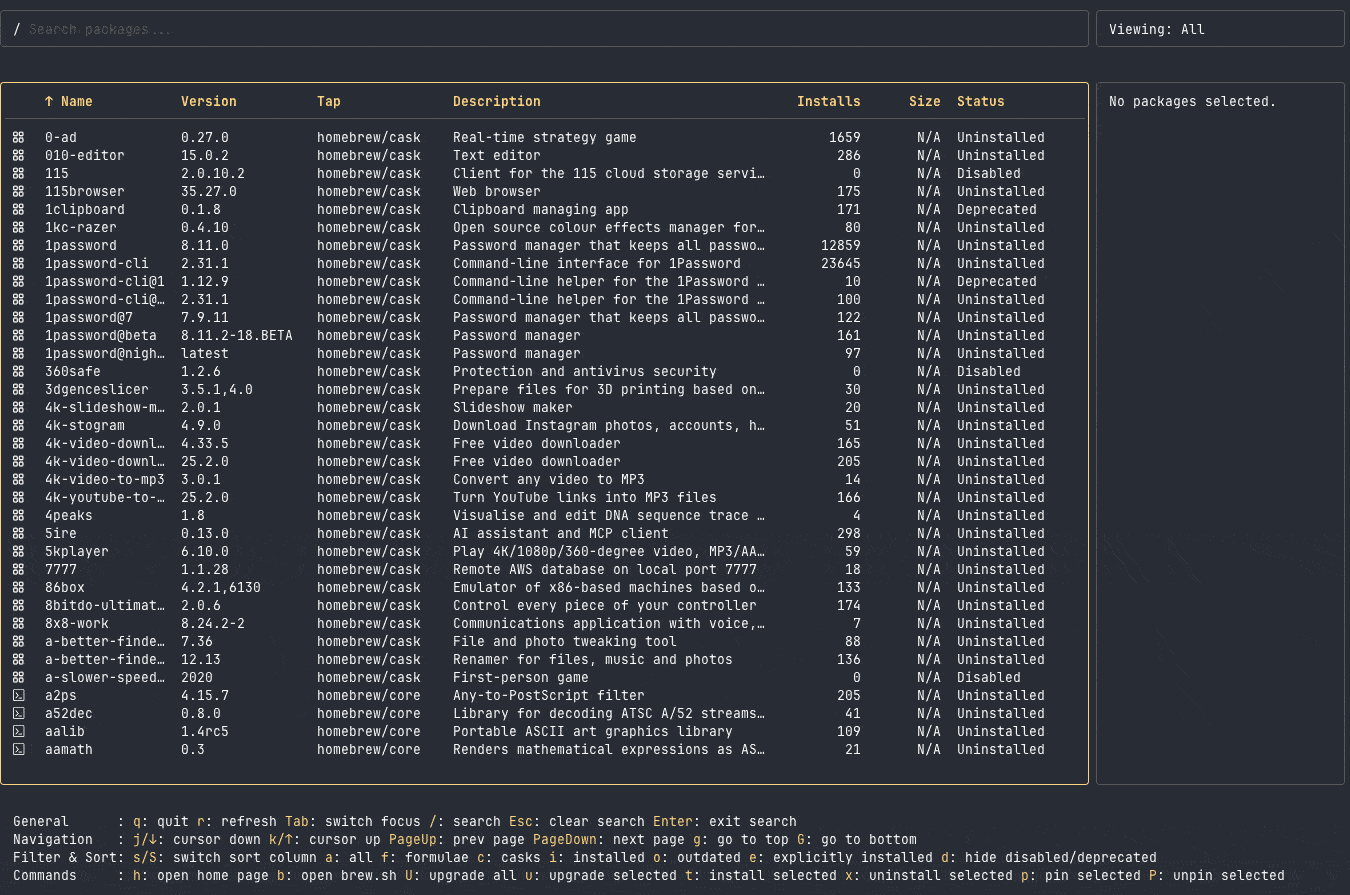
Task: Sort by the Tap column header
Action: click(x=329, y=101)
